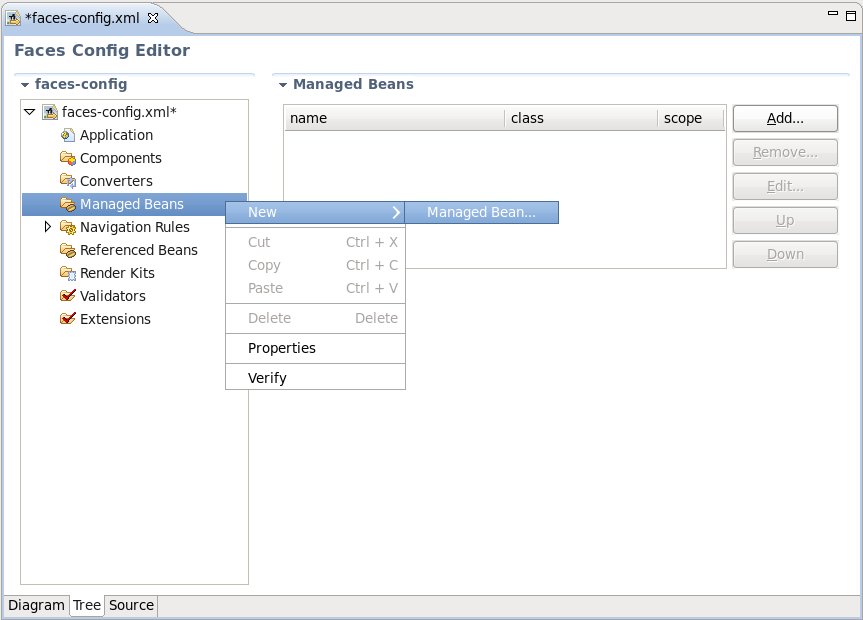The width and height of the screenshot is (863, 620).
Task: Click the Components folder icon
Action: [68, 158]
